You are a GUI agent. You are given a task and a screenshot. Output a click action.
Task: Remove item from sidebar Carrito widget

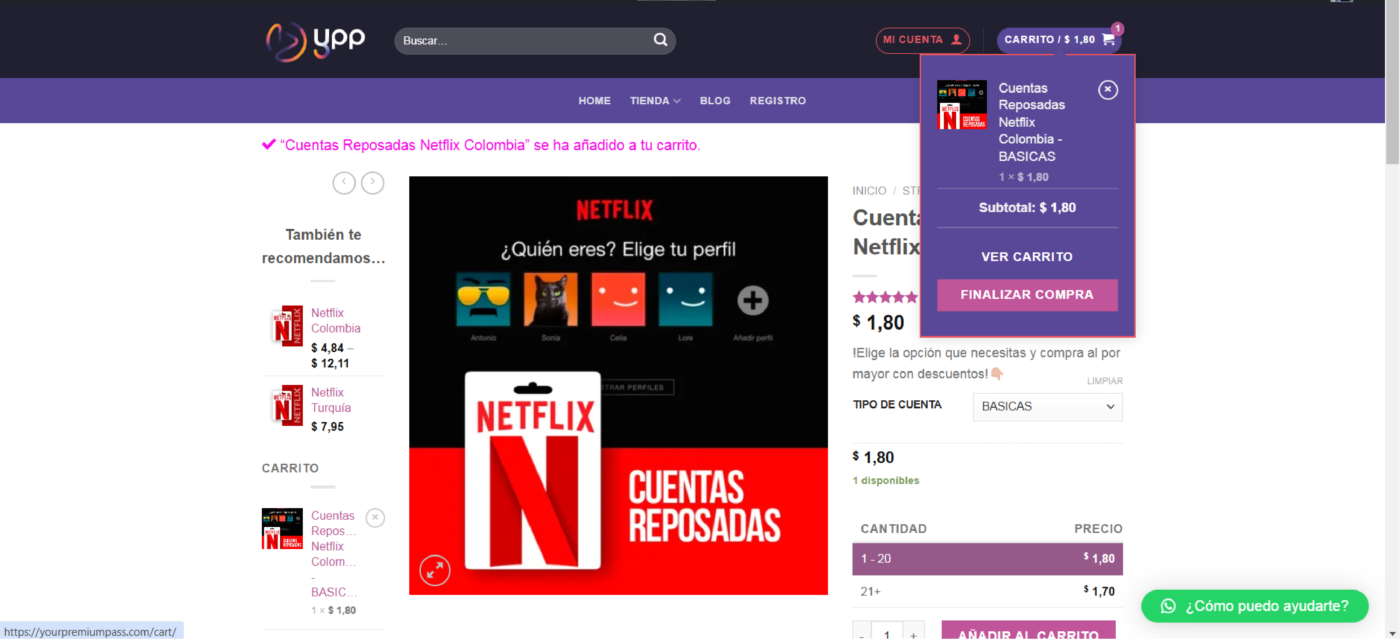tap(374, 517)
